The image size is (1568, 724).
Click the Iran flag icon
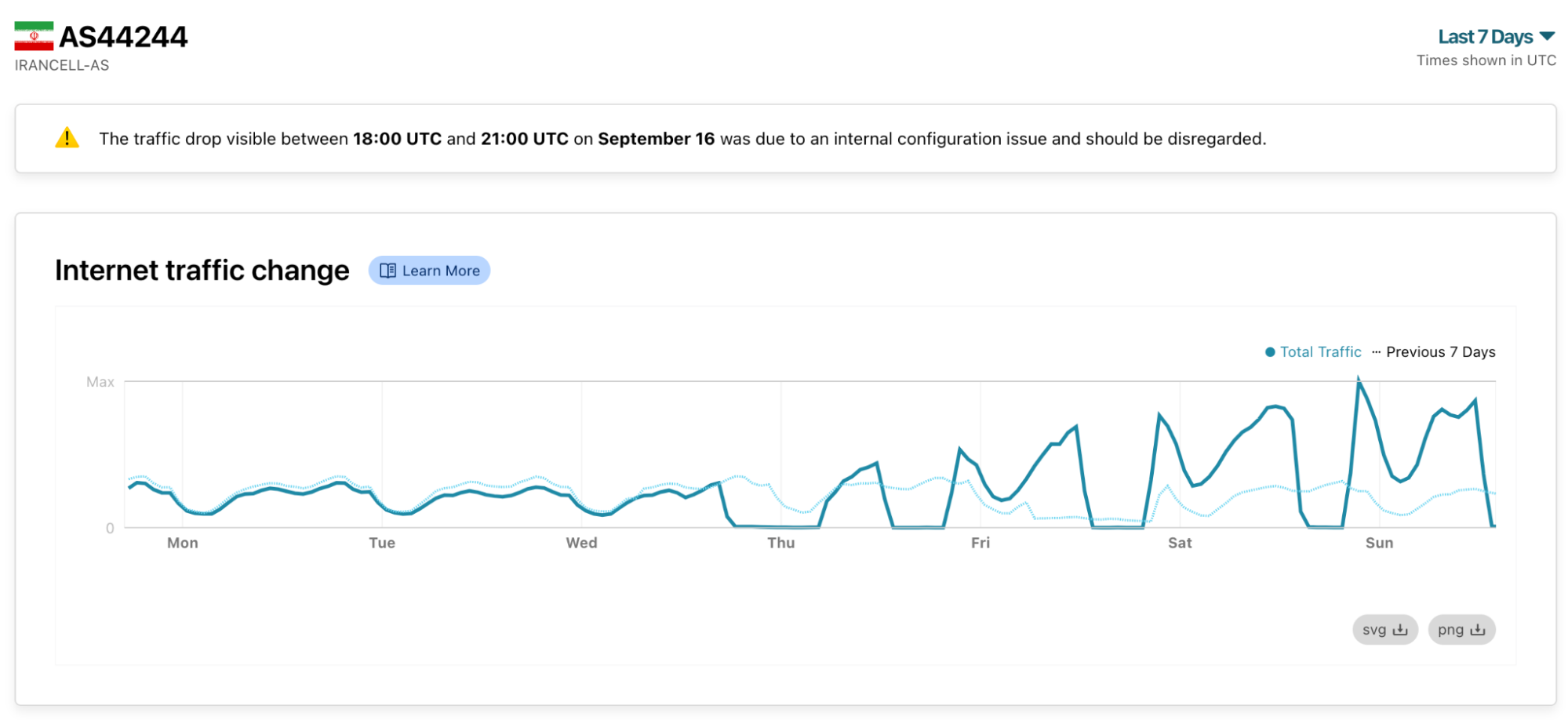point(34,36)
